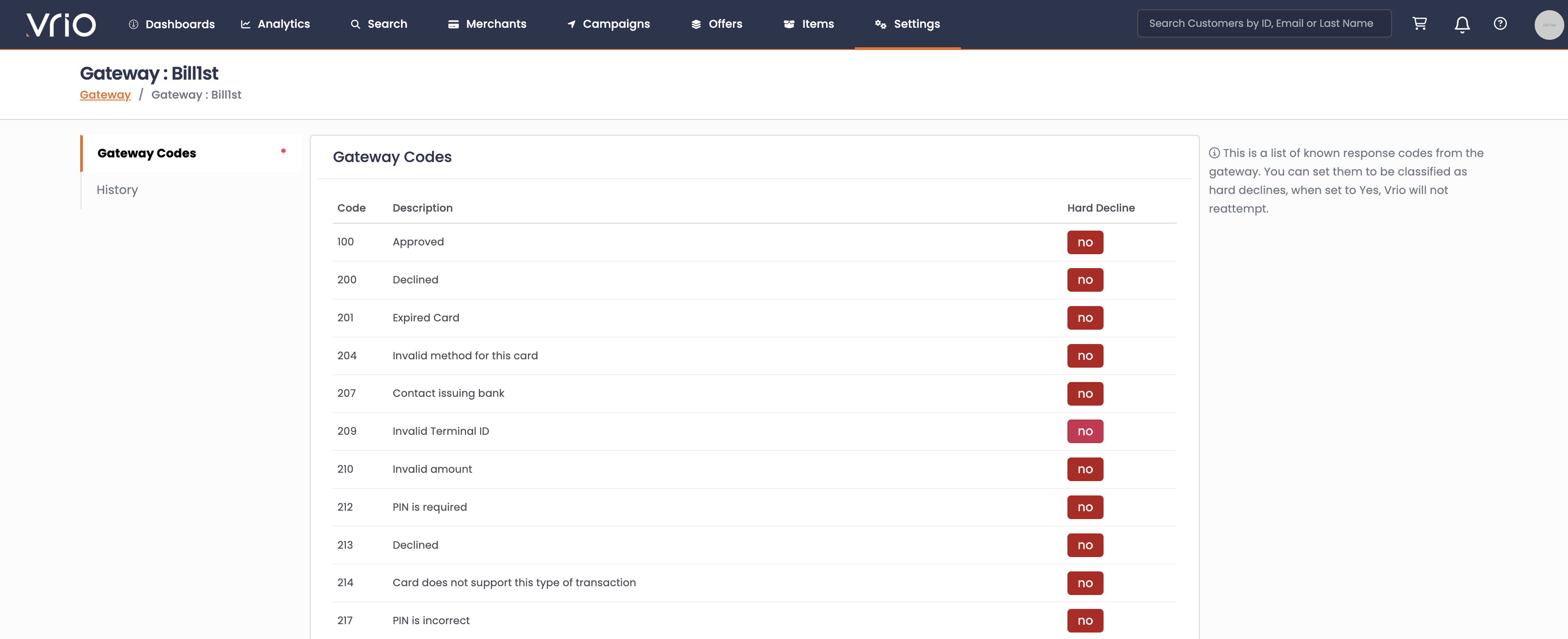Click the info icon beside the help text
This screenshot has height=639, width=1568.
pyautogui.click(x=1214, y=153)
